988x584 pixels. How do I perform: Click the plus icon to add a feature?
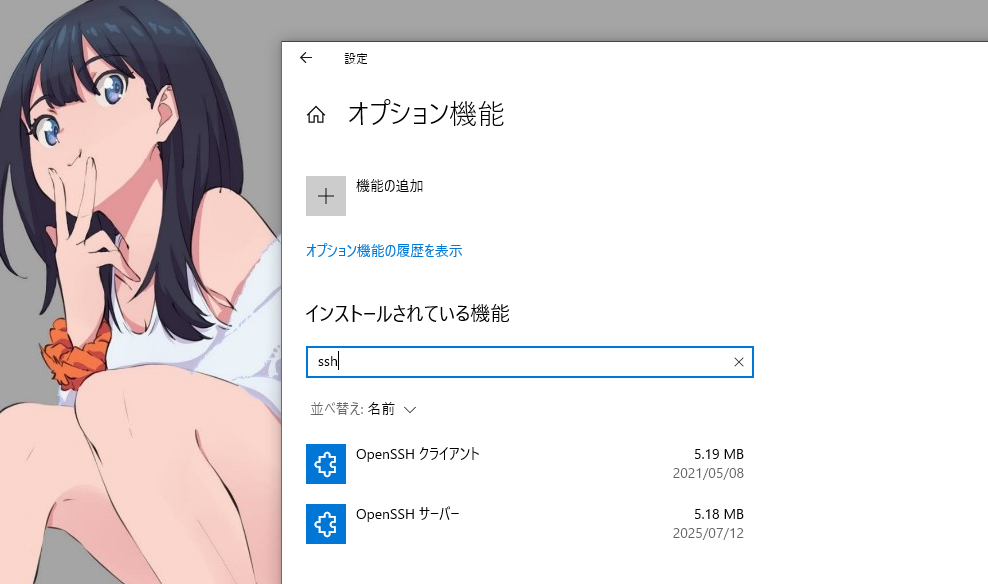pos(326,196)
